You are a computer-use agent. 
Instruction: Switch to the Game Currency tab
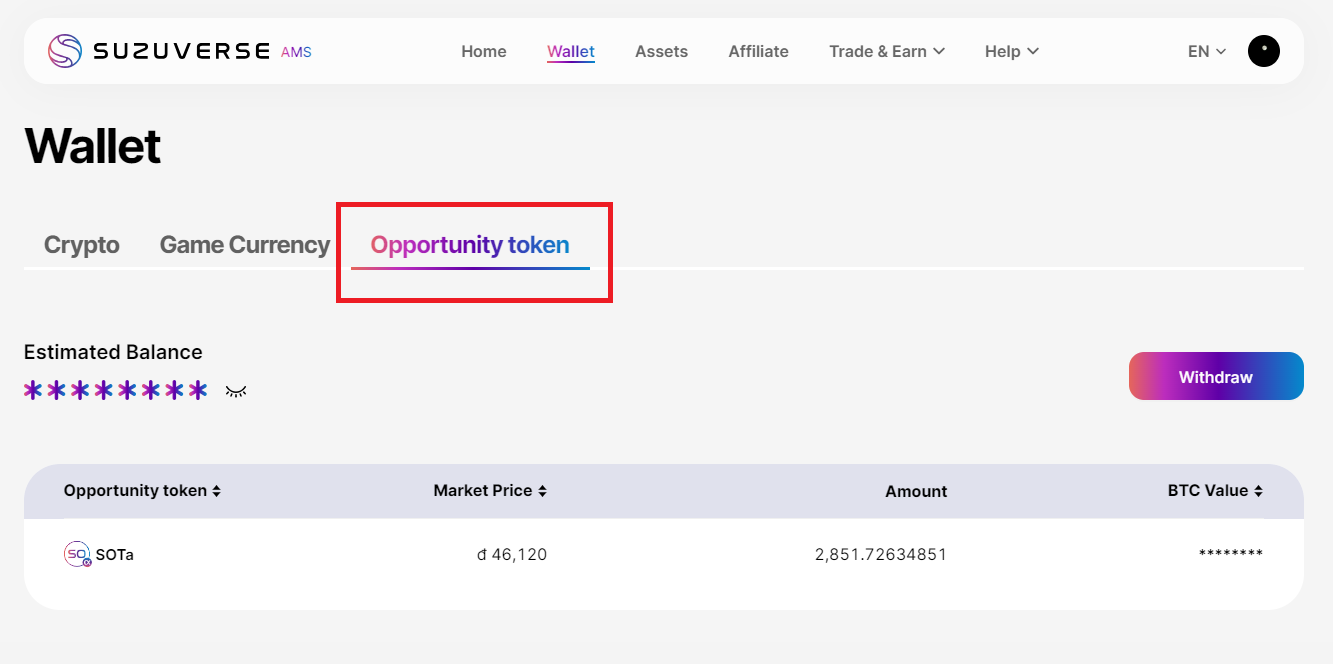pos(245,245)
